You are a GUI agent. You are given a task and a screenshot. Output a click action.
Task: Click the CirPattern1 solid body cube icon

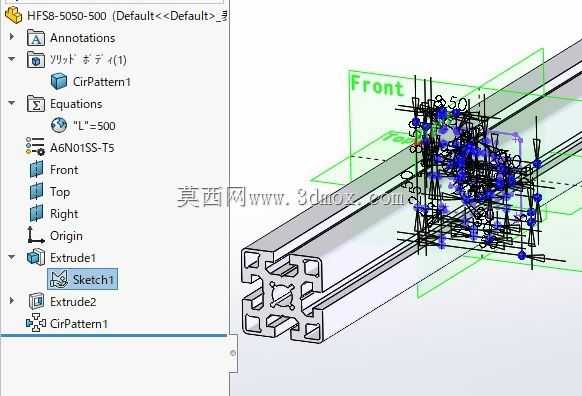coord(59,82)
